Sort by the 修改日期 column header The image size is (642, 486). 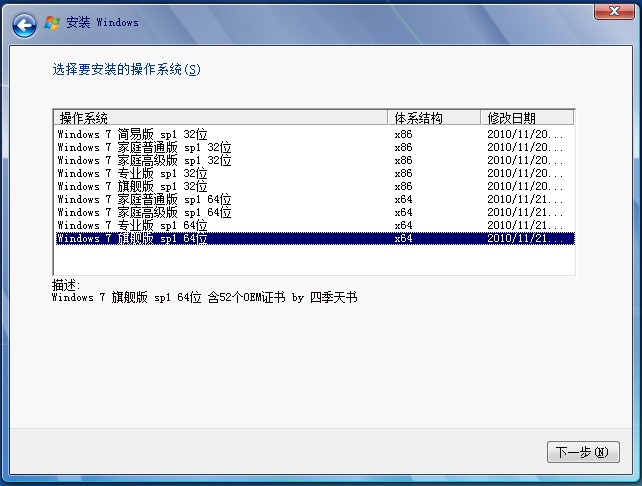coord(527,118)
